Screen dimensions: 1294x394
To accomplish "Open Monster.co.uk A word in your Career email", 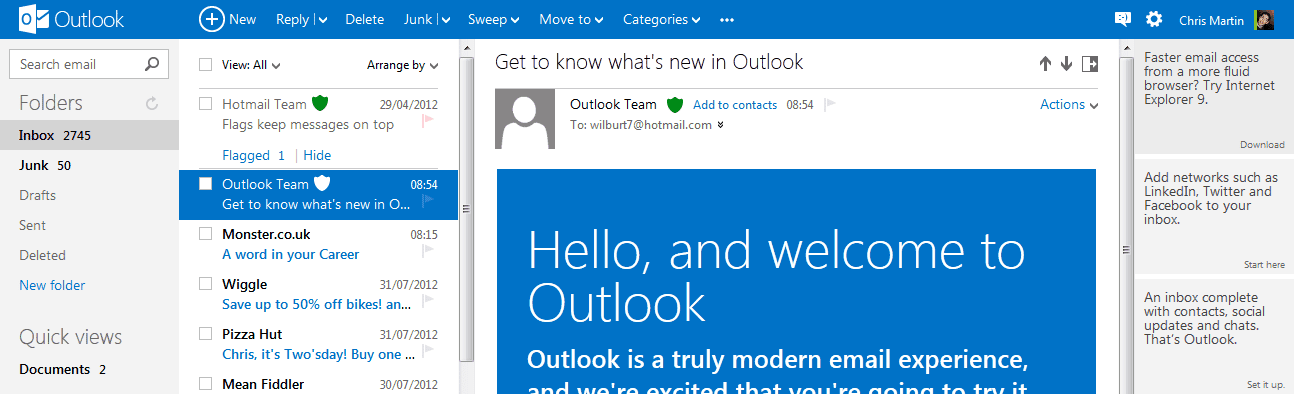I will [318, 244].
